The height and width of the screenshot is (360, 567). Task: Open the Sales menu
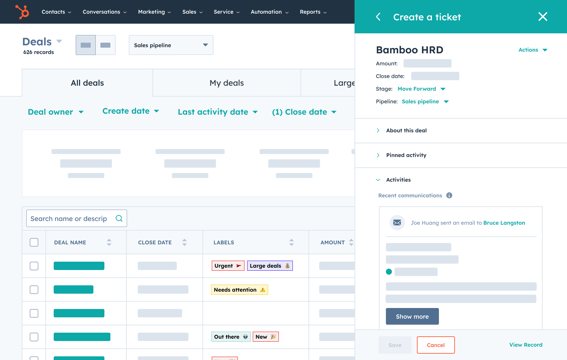[x=192, y=12]
